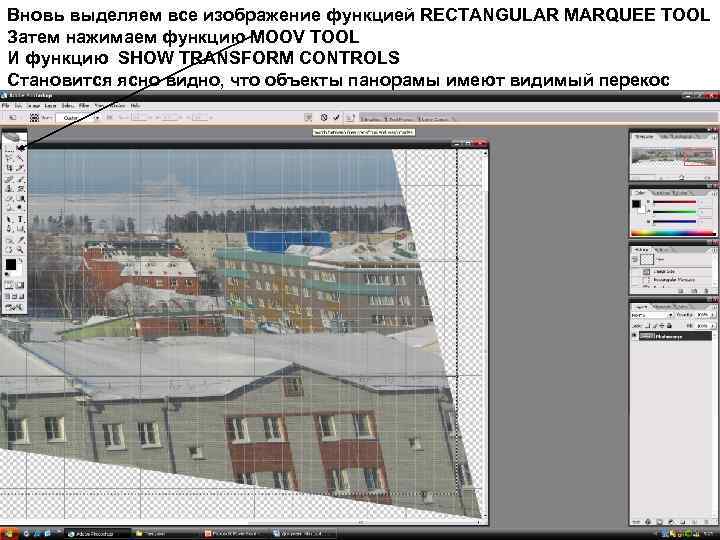This screenshot has height=540, width=720.
Task: Open the Image menu
Action: (x=34, y=106)
